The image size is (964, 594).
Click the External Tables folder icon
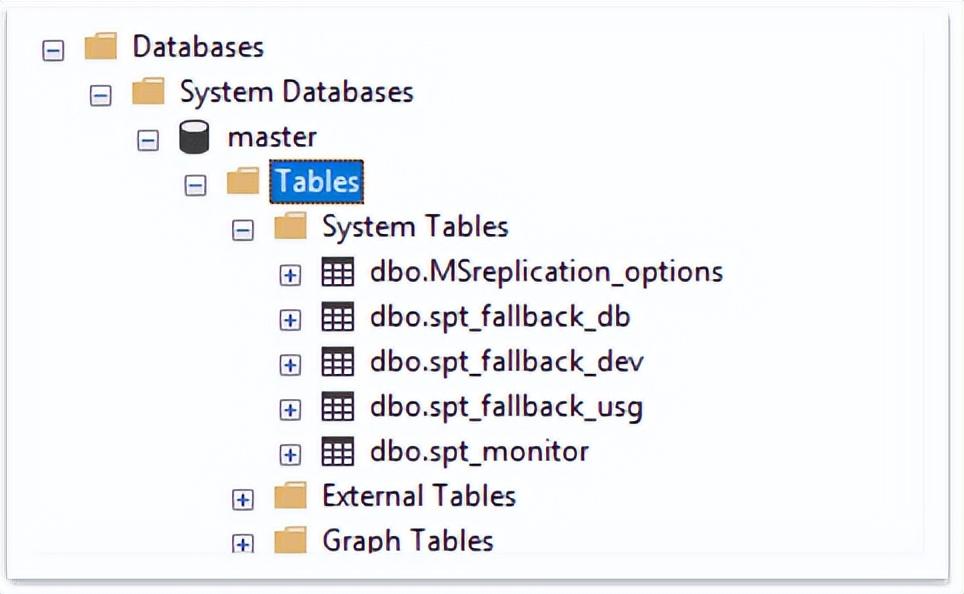[x=290, y=496]
